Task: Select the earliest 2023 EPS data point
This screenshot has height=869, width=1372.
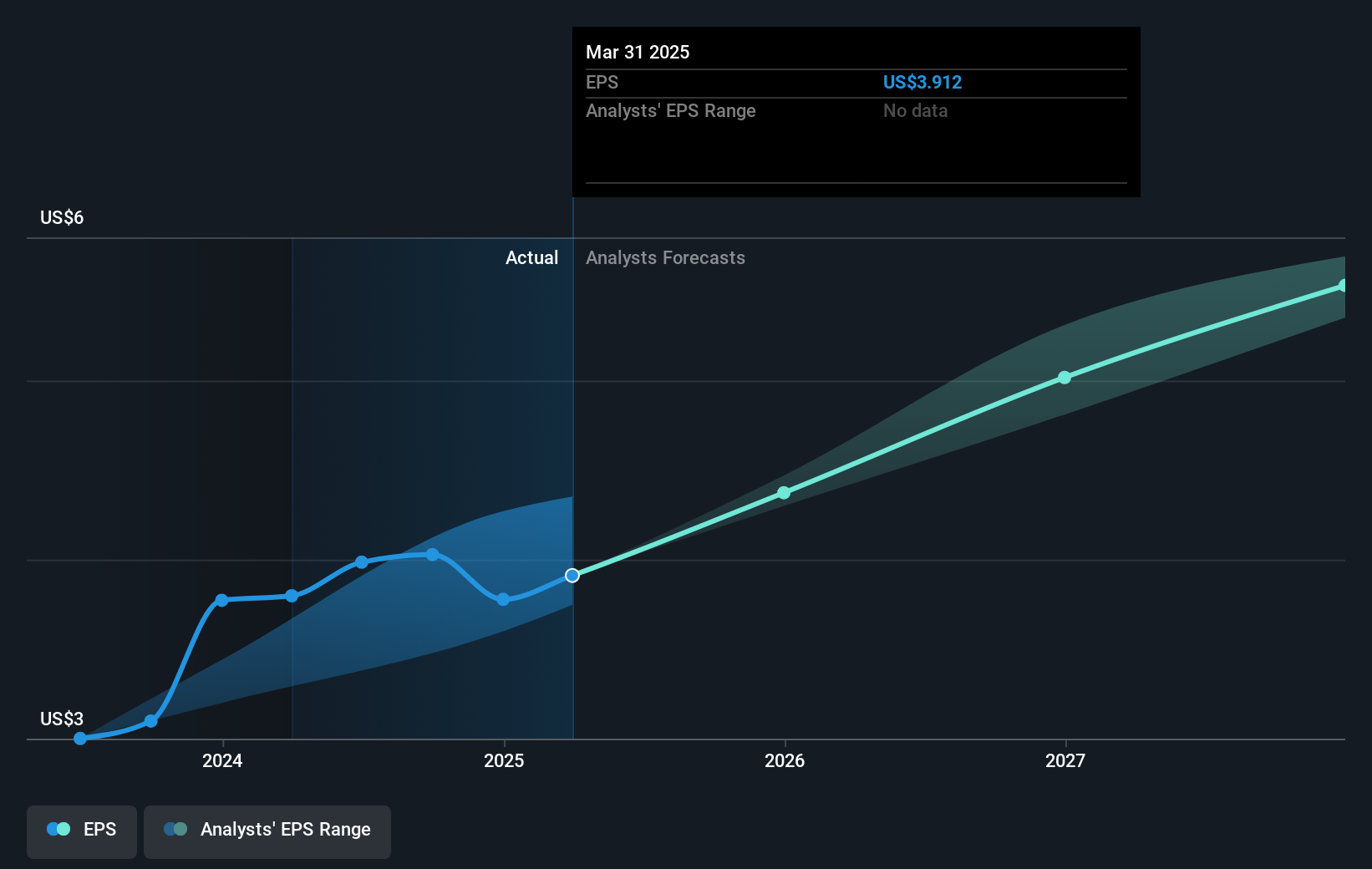Action: (79, 739)
